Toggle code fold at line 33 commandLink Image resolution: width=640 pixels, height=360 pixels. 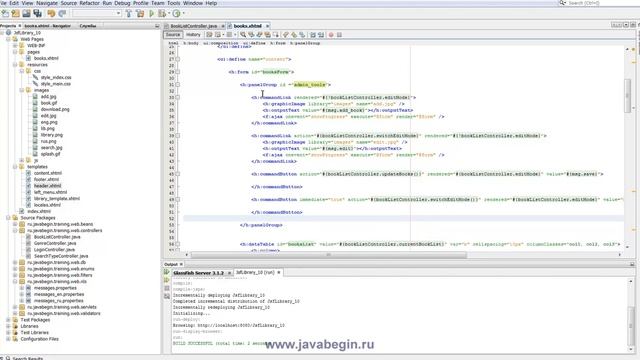tap(178, 97)
